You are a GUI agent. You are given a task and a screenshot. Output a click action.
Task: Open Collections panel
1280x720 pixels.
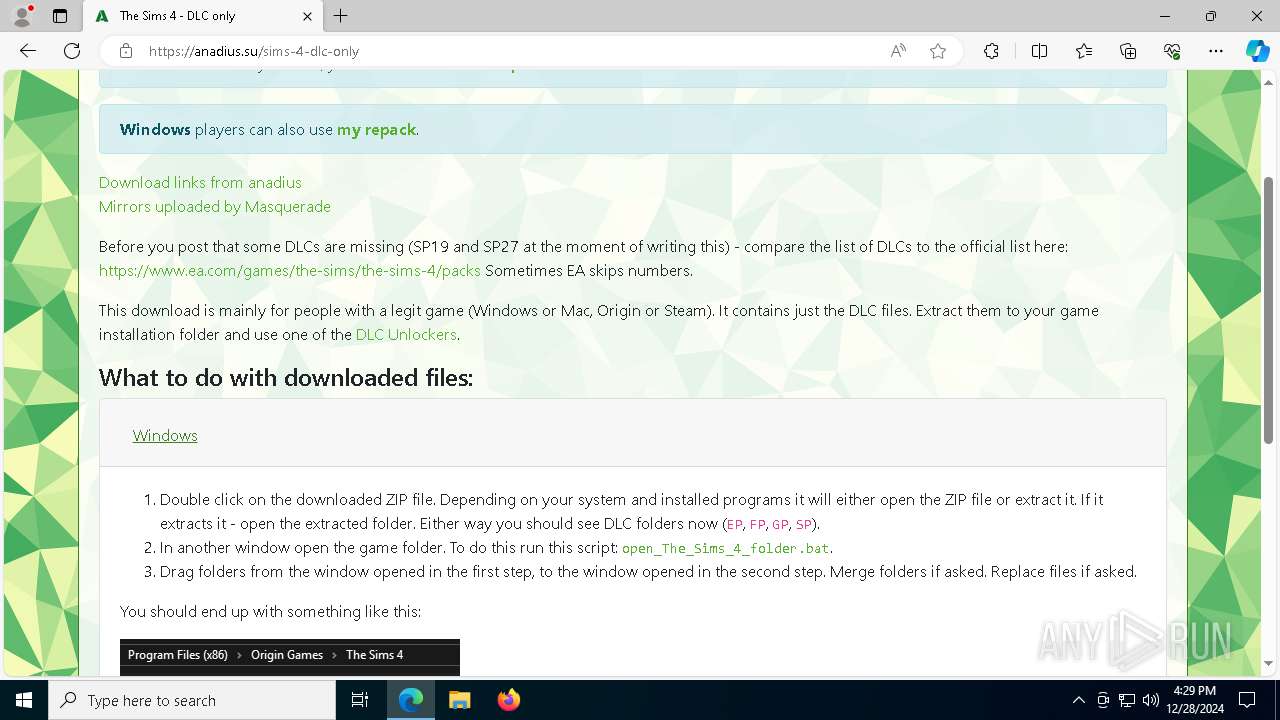1128,51
